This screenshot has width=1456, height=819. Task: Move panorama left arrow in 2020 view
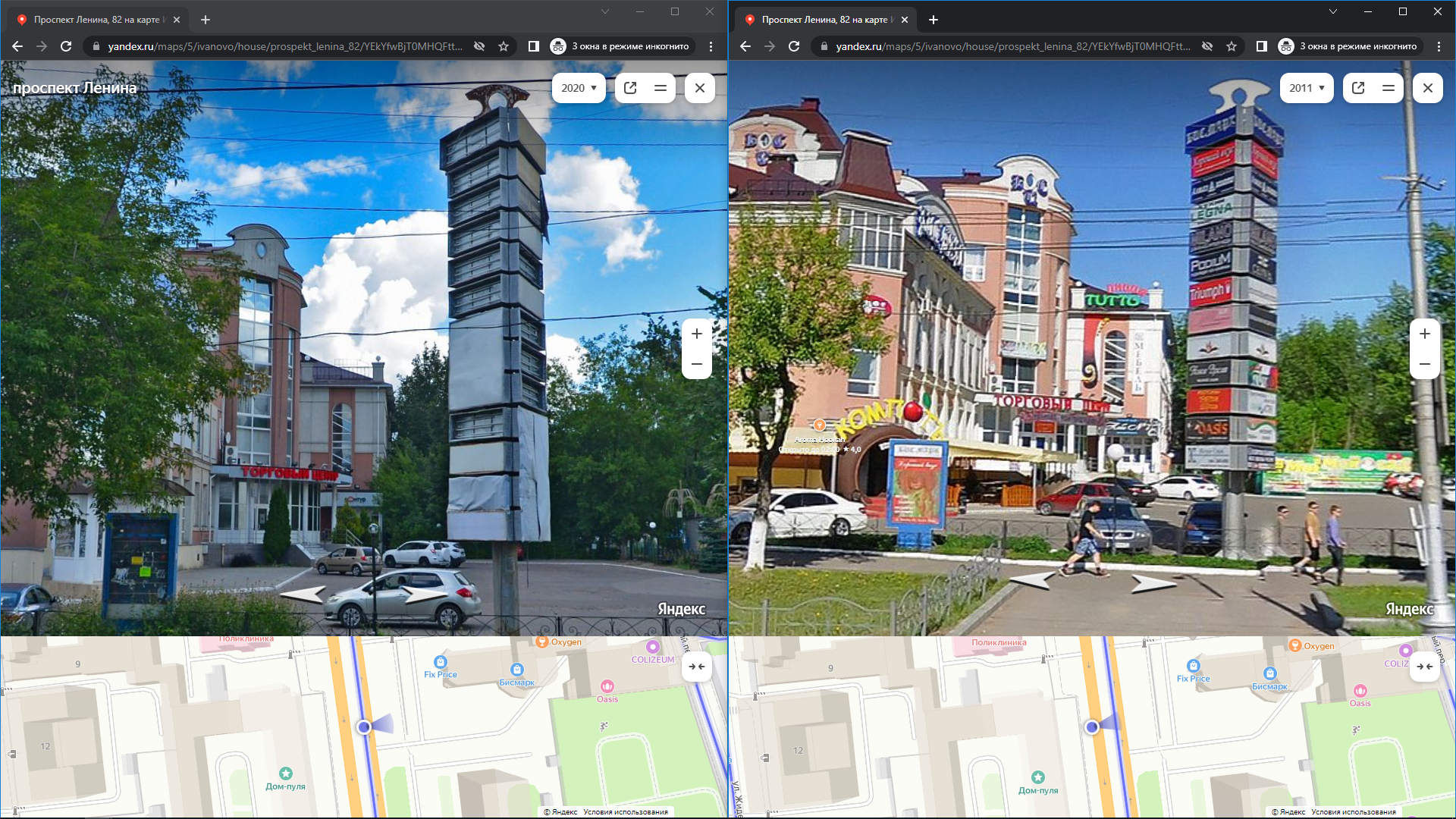click(x=303, y=594)
